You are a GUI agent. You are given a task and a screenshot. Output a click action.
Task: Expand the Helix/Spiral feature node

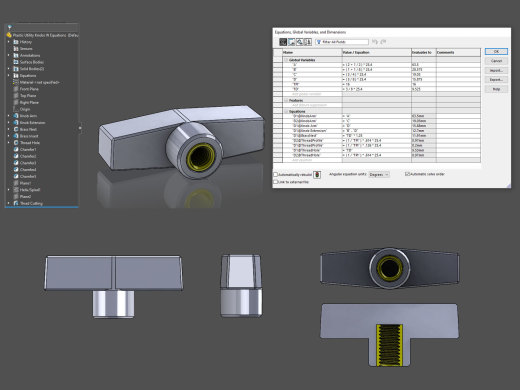9,190
